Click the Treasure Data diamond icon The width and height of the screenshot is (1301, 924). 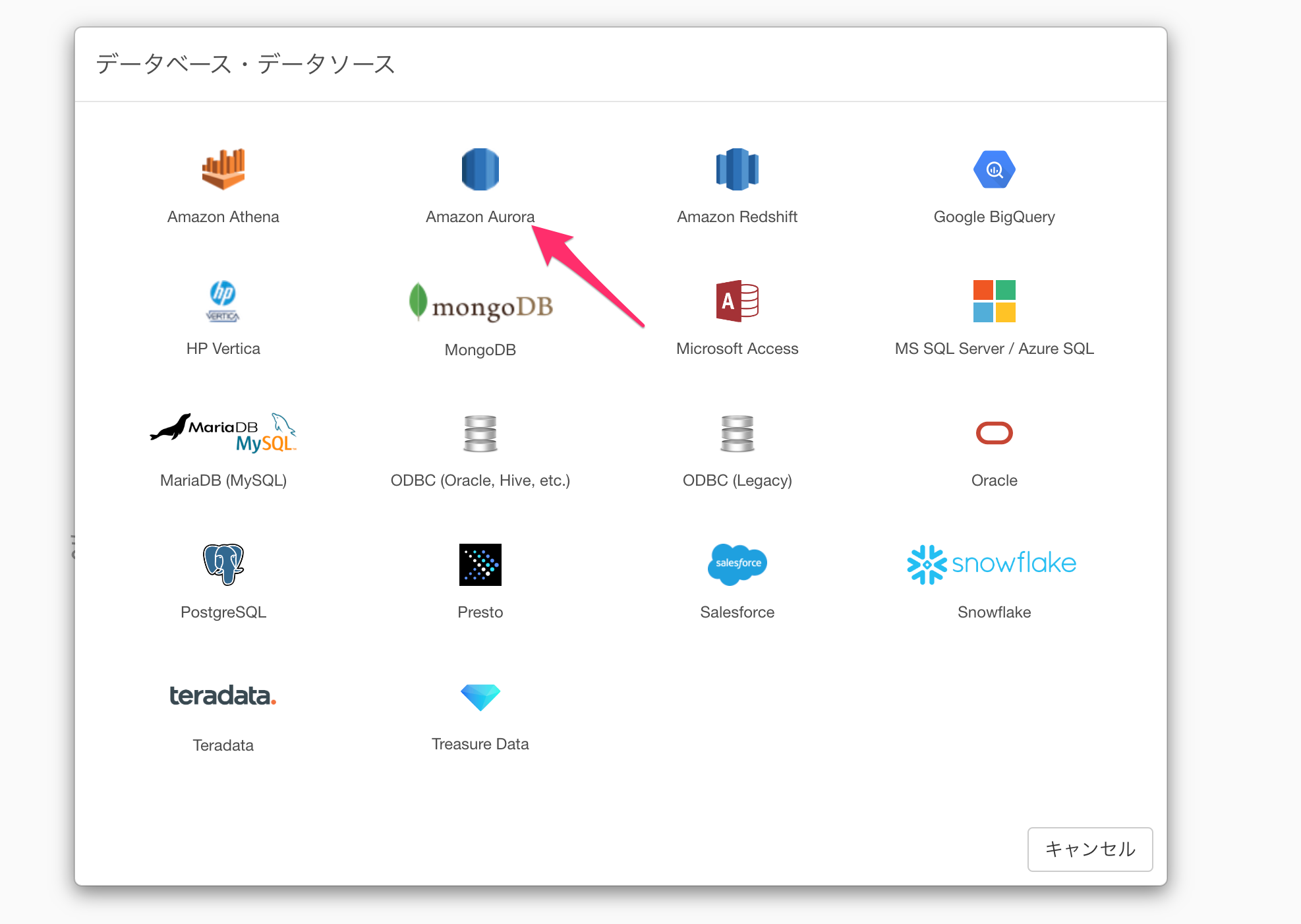pyautogui.click(x=480, y=697)
